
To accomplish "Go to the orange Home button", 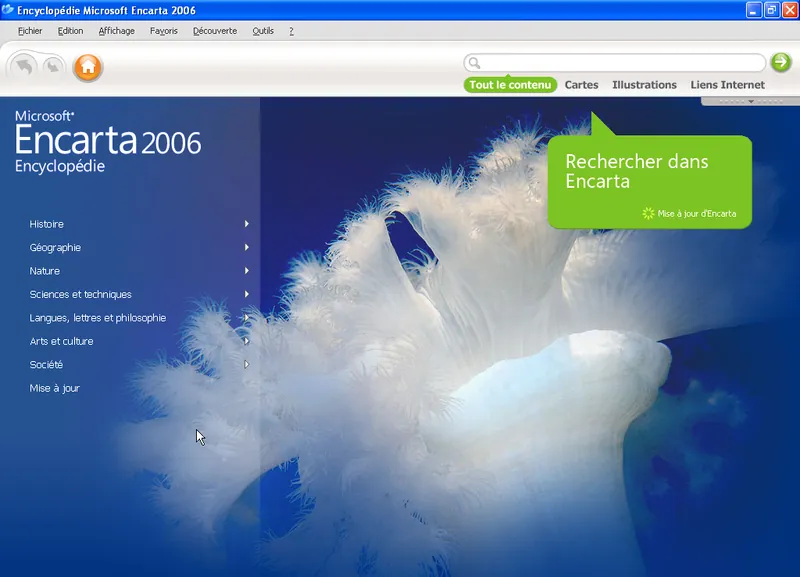I will [x=88, y=67].
